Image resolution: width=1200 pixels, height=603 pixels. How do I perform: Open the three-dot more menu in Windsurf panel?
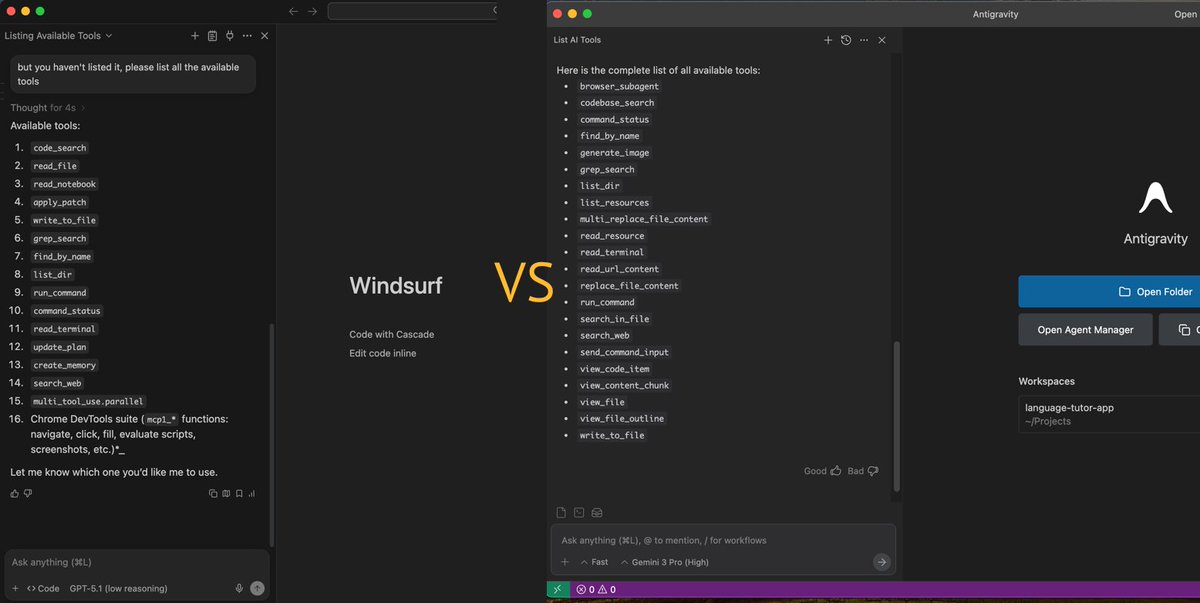pyautogui.click(x=247, y=36)
